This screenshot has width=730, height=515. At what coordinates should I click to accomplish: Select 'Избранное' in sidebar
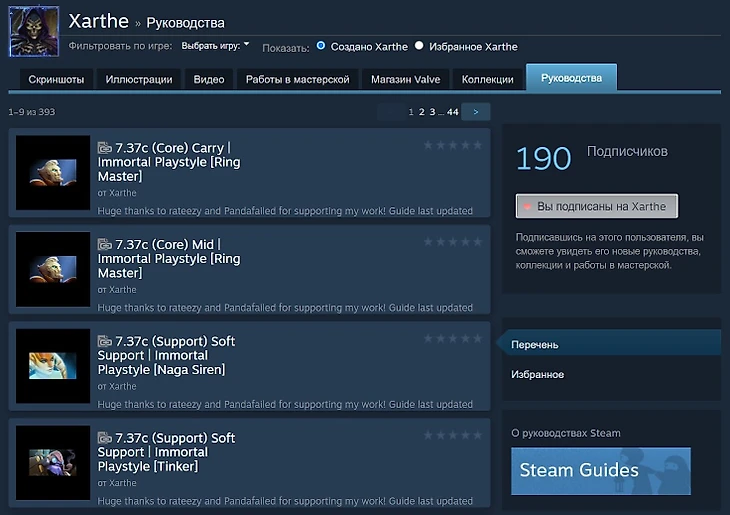point(537,374)
